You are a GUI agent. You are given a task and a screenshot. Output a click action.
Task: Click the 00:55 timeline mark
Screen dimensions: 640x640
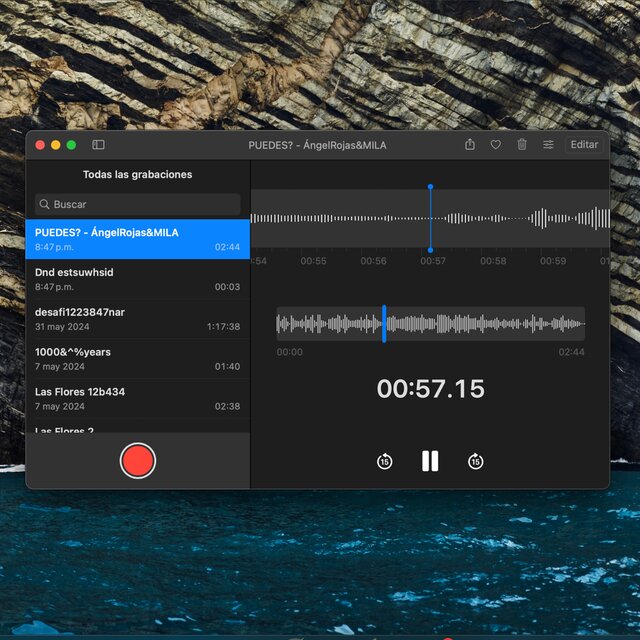pos(313,261)
